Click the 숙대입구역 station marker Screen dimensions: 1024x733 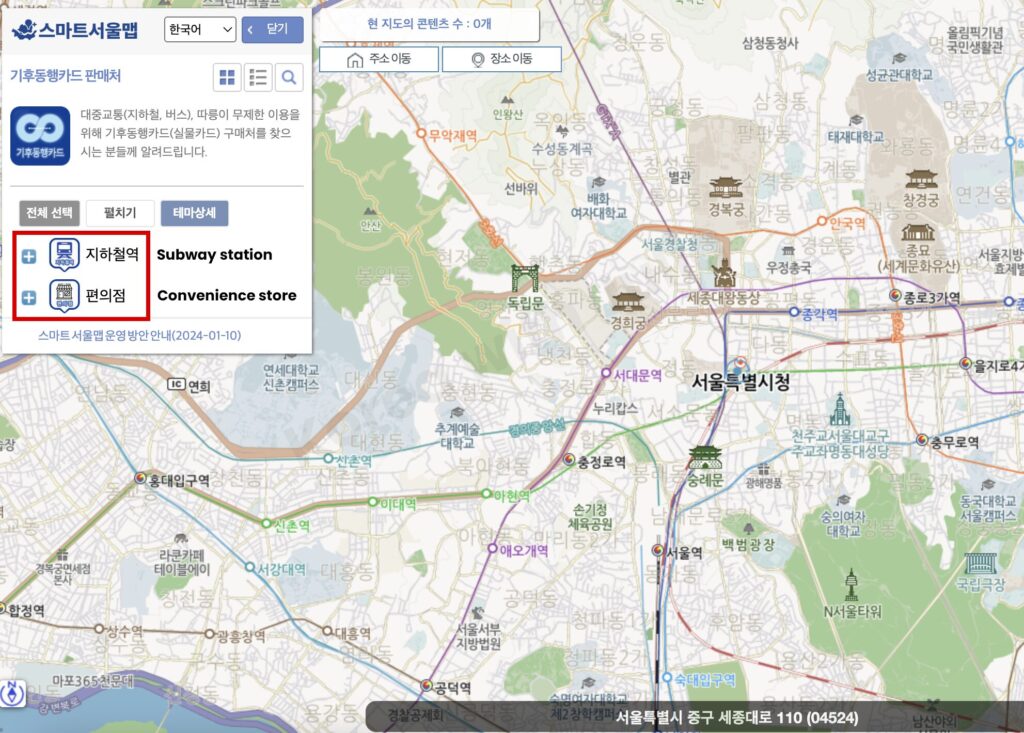tap(667, 677)
